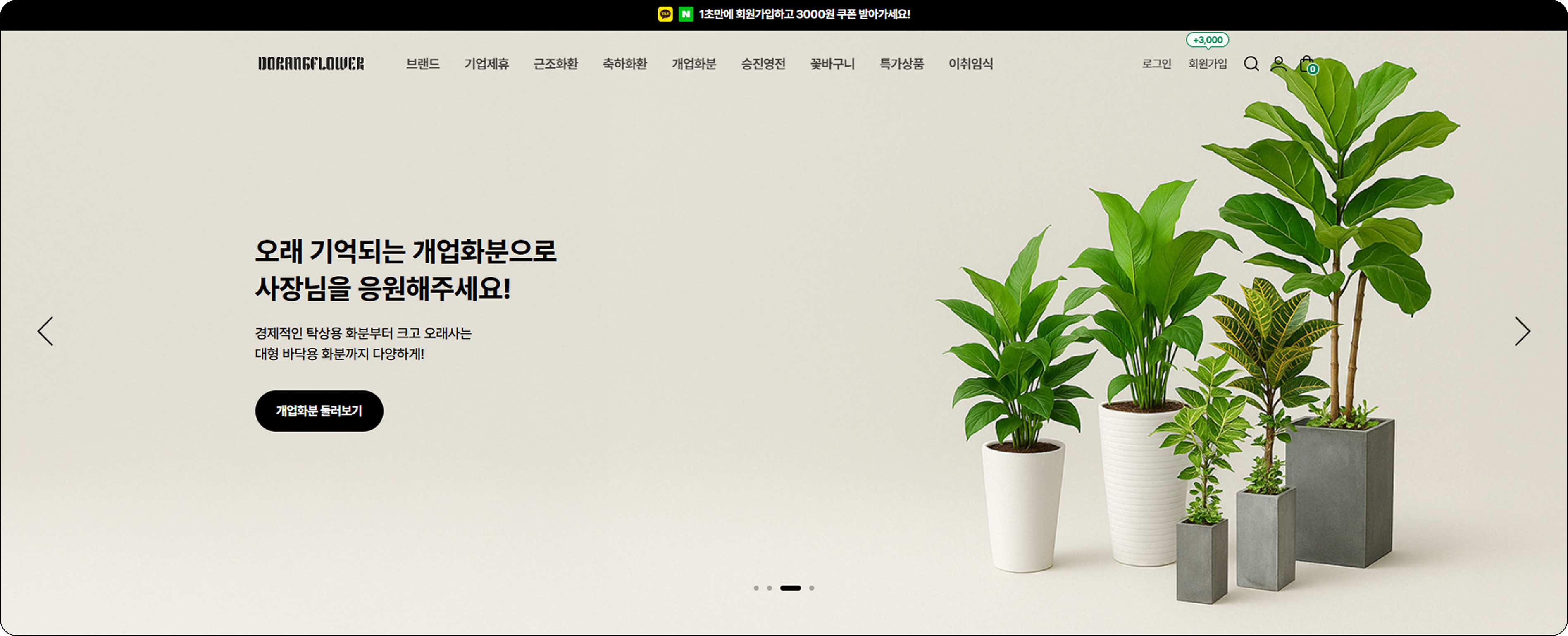Click the active carousel pill indicator
Viewport: 1568px width, 636px height.
pos(791,588)
